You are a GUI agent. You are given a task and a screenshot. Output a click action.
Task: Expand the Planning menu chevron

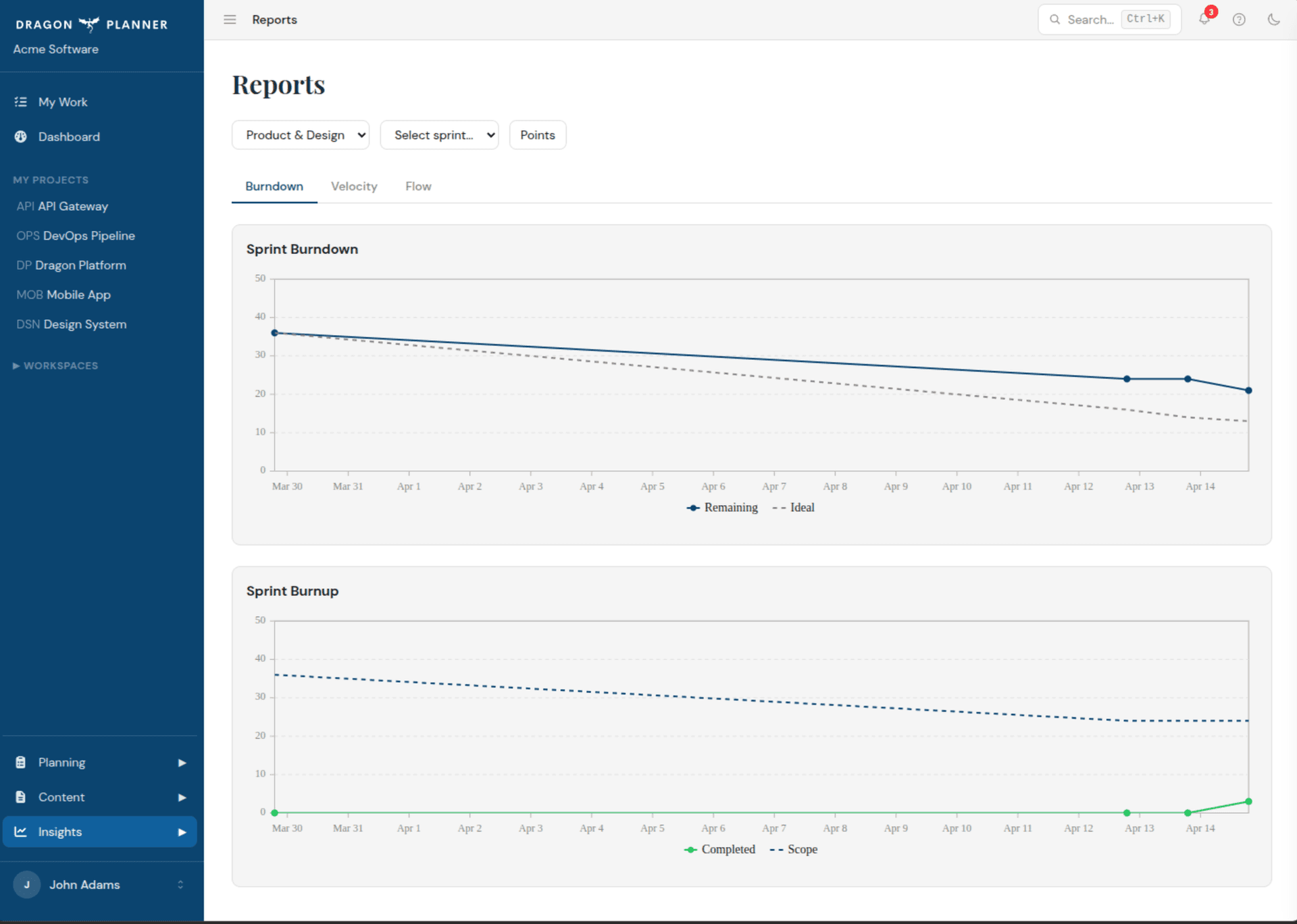click(x=181, y=762)
